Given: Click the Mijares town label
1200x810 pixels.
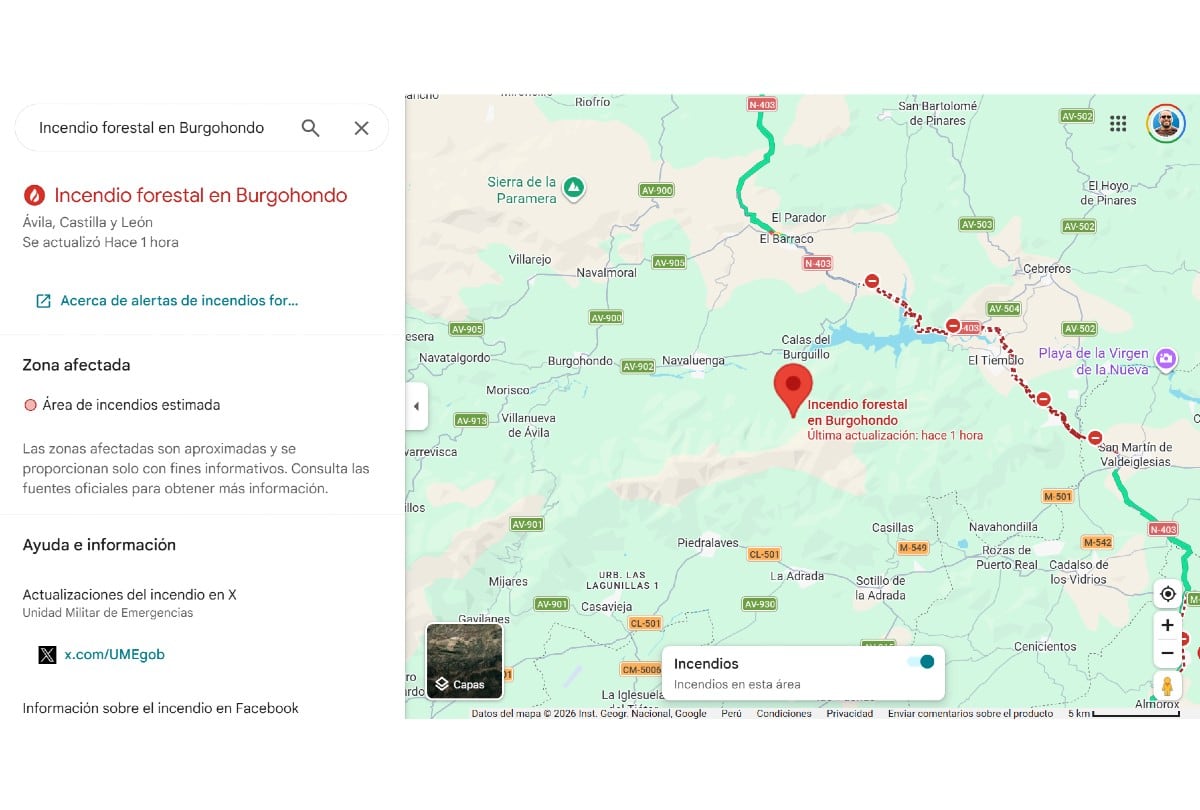Looking at the screenshot, I should click(x=508, y=582).
